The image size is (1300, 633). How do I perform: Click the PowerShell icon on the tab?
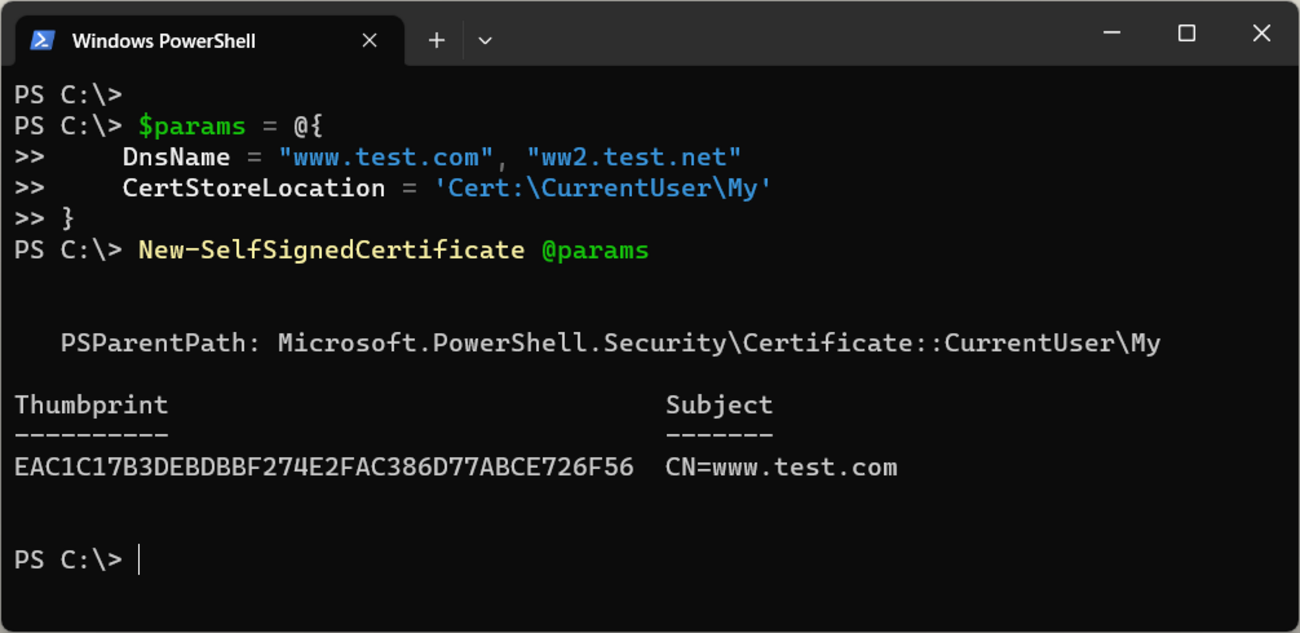point(42,40)
